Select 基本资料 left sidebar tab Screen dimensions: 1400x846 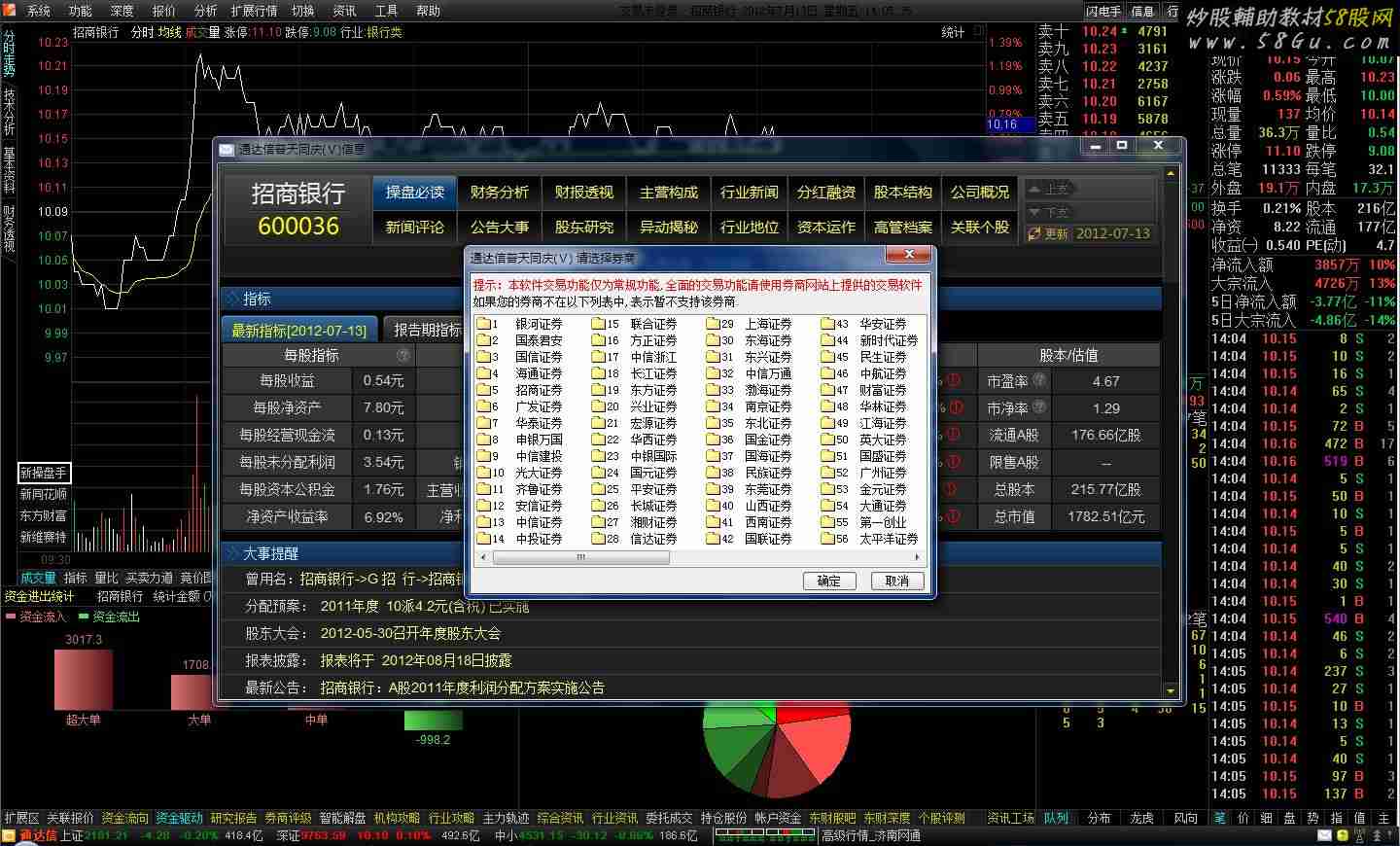tap(9, 171)
